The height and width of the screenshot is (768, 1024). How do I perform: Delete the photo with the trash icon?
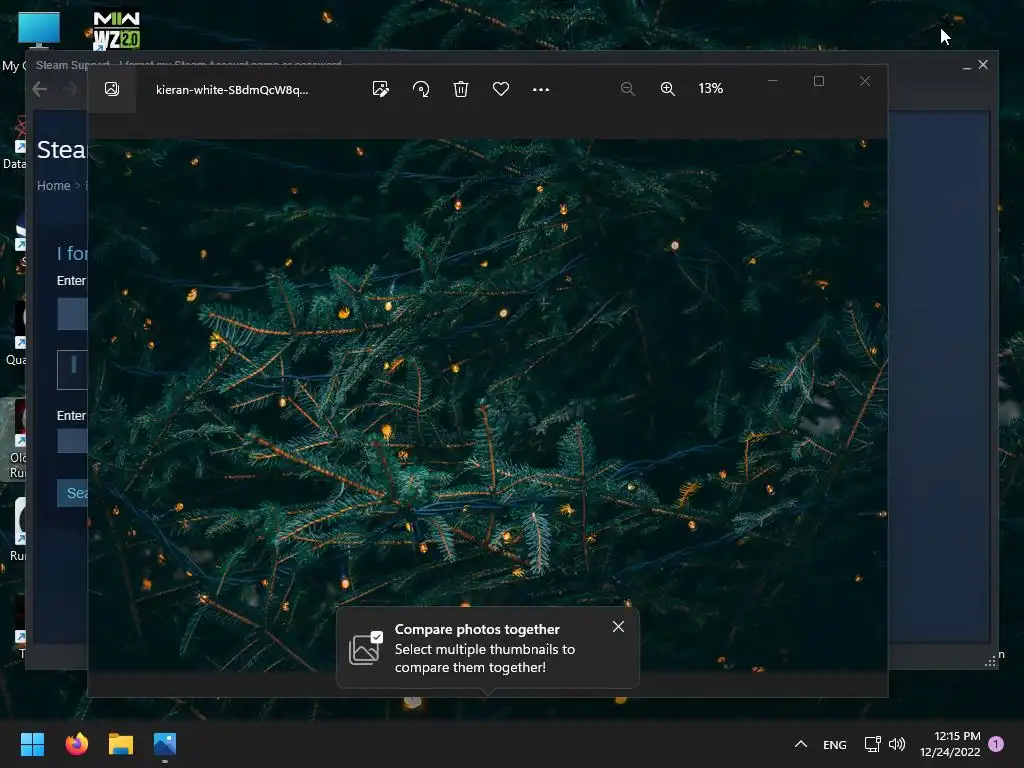pyautogui.click(x=461, y=89)
